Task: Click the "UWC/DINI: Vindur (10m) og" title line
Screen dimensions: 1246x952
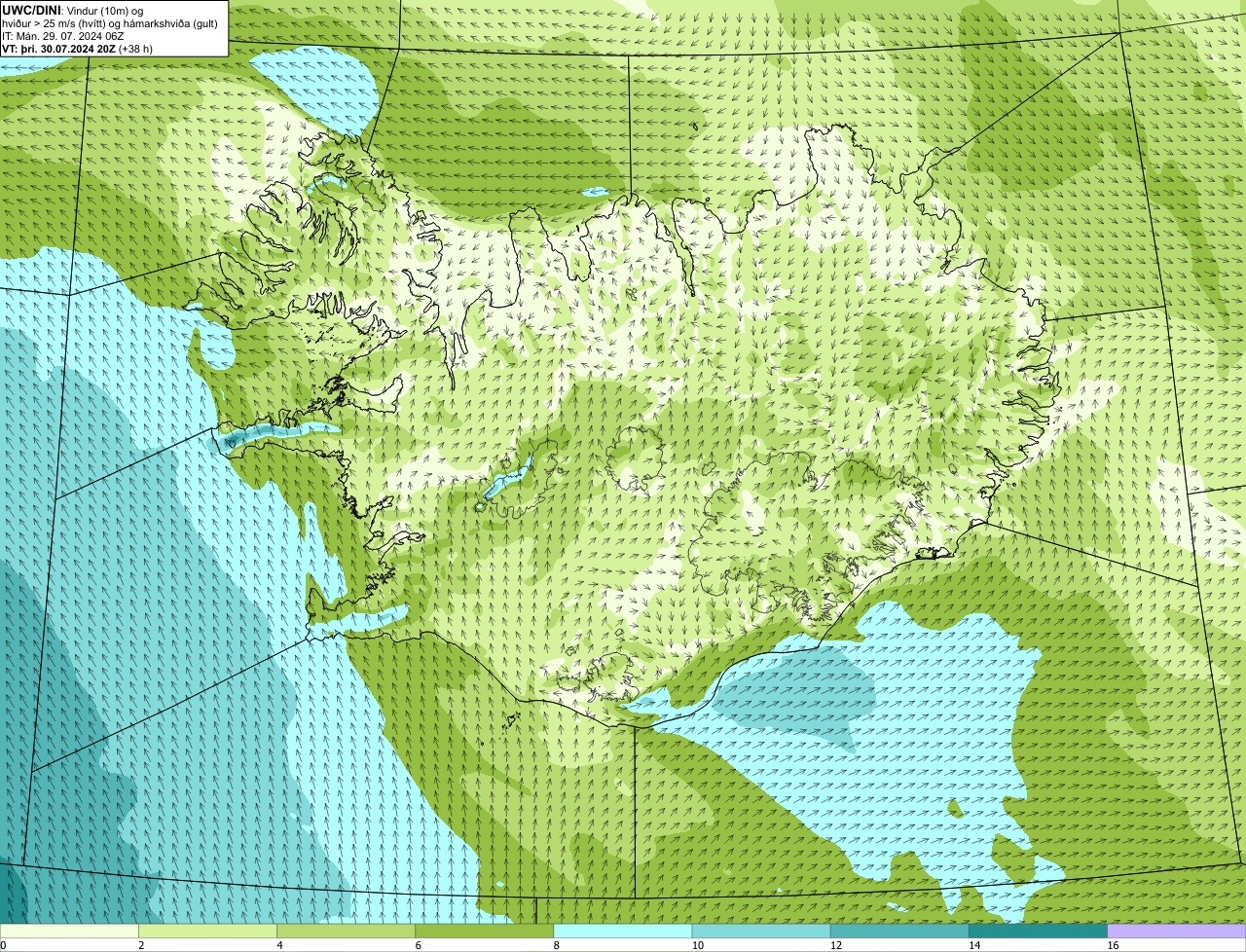Action: point(73,10)
